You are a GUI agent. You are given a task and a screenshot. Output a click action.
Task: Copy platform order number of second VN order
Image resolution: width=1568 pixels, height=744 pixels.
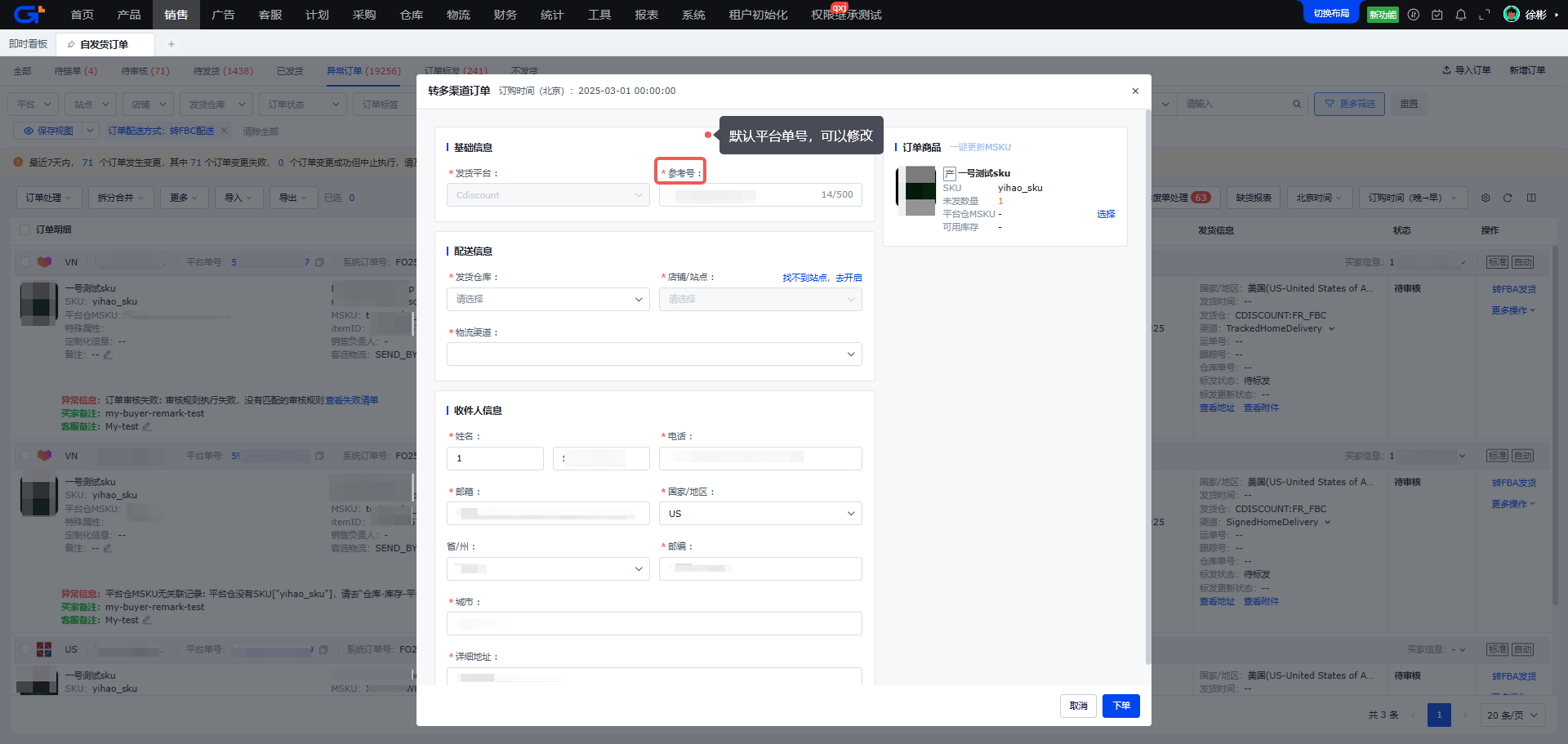pos(319,456)
